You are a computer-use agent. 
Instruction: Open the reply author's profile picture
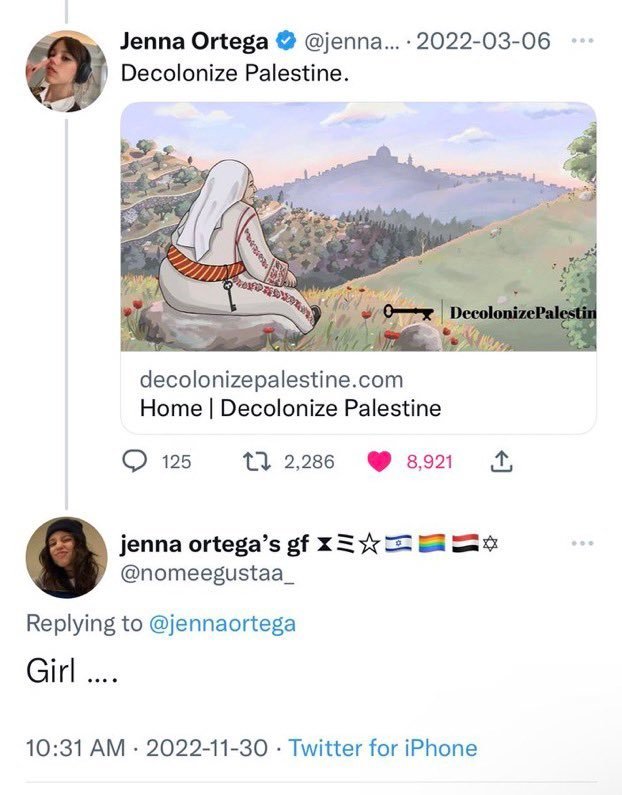(x=66, y=557)
